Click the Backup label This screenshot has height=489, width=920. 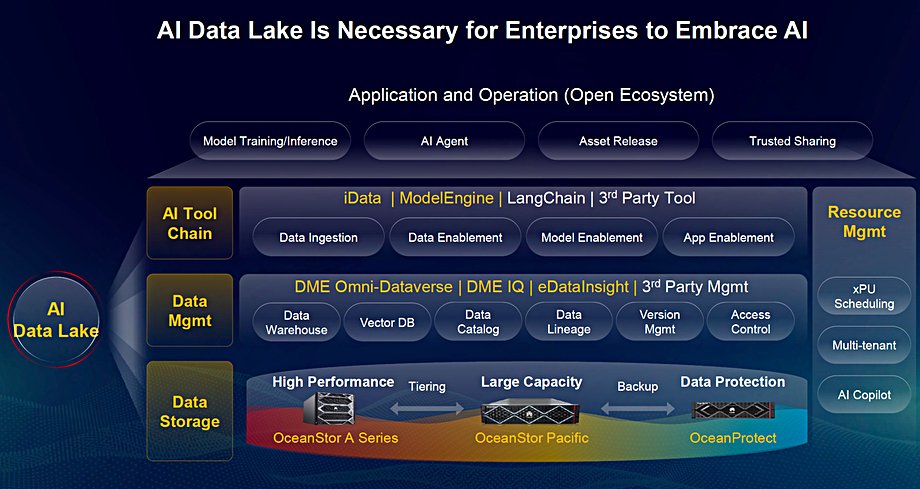click(638, 386)
